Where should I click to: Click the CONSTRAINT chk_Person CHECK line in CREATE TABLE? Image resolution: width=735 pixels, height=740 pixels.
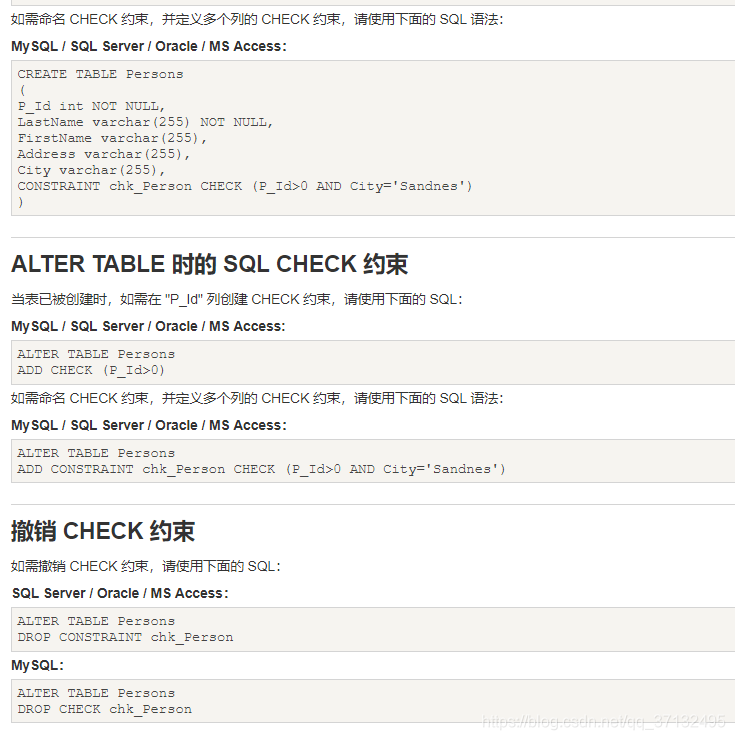[x=245, y=187]
